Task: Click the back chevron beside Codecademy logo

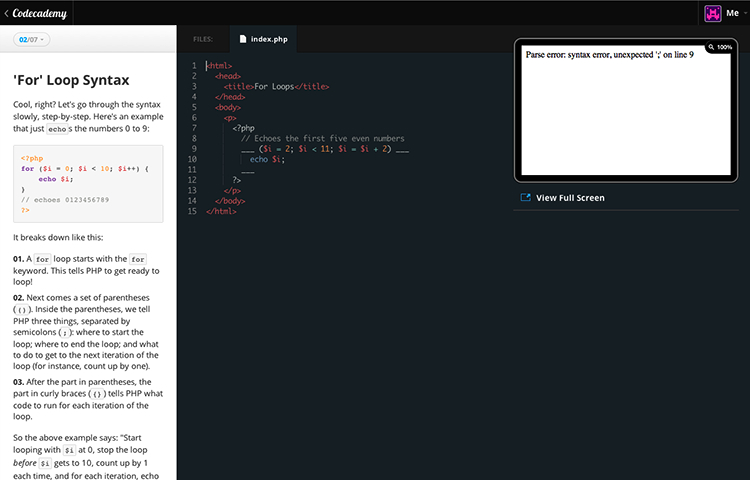Action: 6,13
